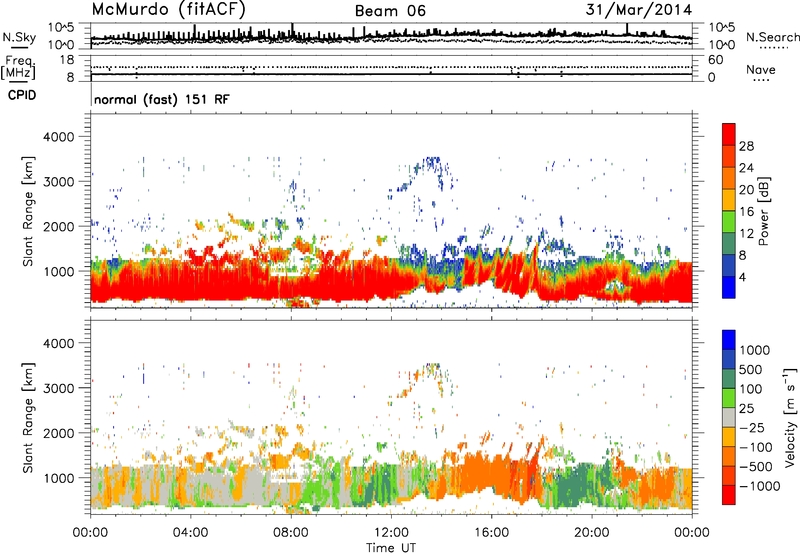Click 'Slant Range [km]' on the velocity panel
The image size is (800, 554).
click(28, 418)
